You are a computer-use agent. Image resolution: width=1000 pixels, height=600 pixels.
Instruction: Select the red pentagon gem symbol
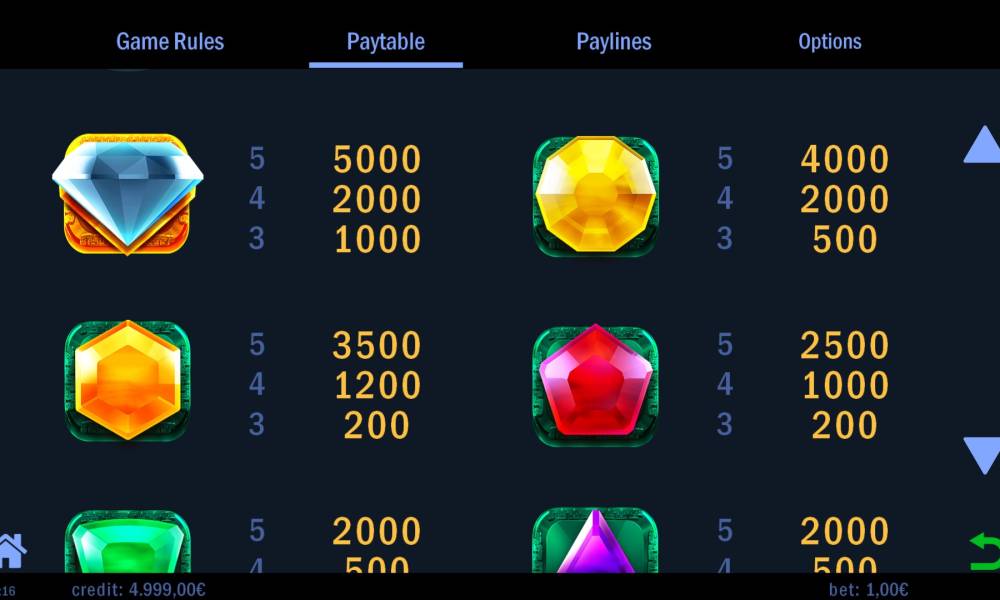[x=595, y=384]
